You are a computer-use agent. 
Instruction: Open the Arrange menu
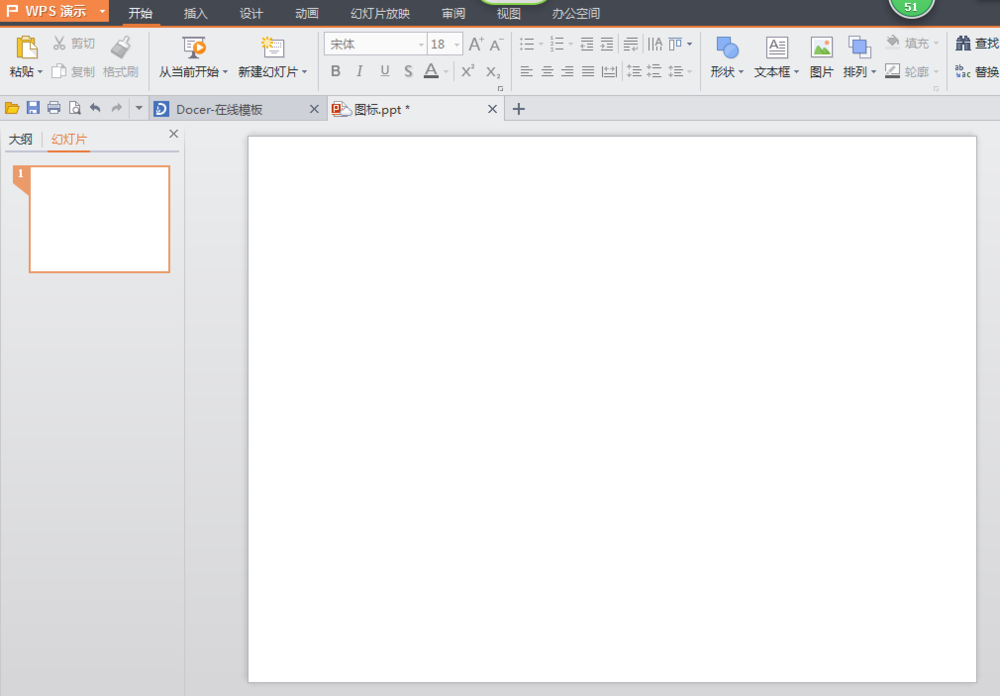coord(860,56)
